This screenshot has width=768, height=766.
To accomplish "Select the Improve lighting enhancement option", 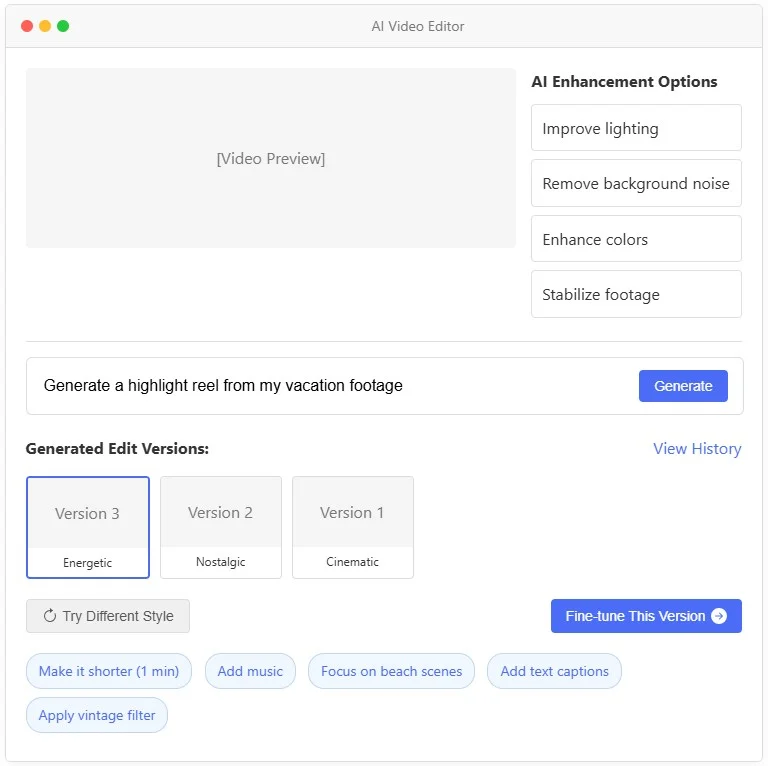I will pyautogui.click(x=636, y=128).
